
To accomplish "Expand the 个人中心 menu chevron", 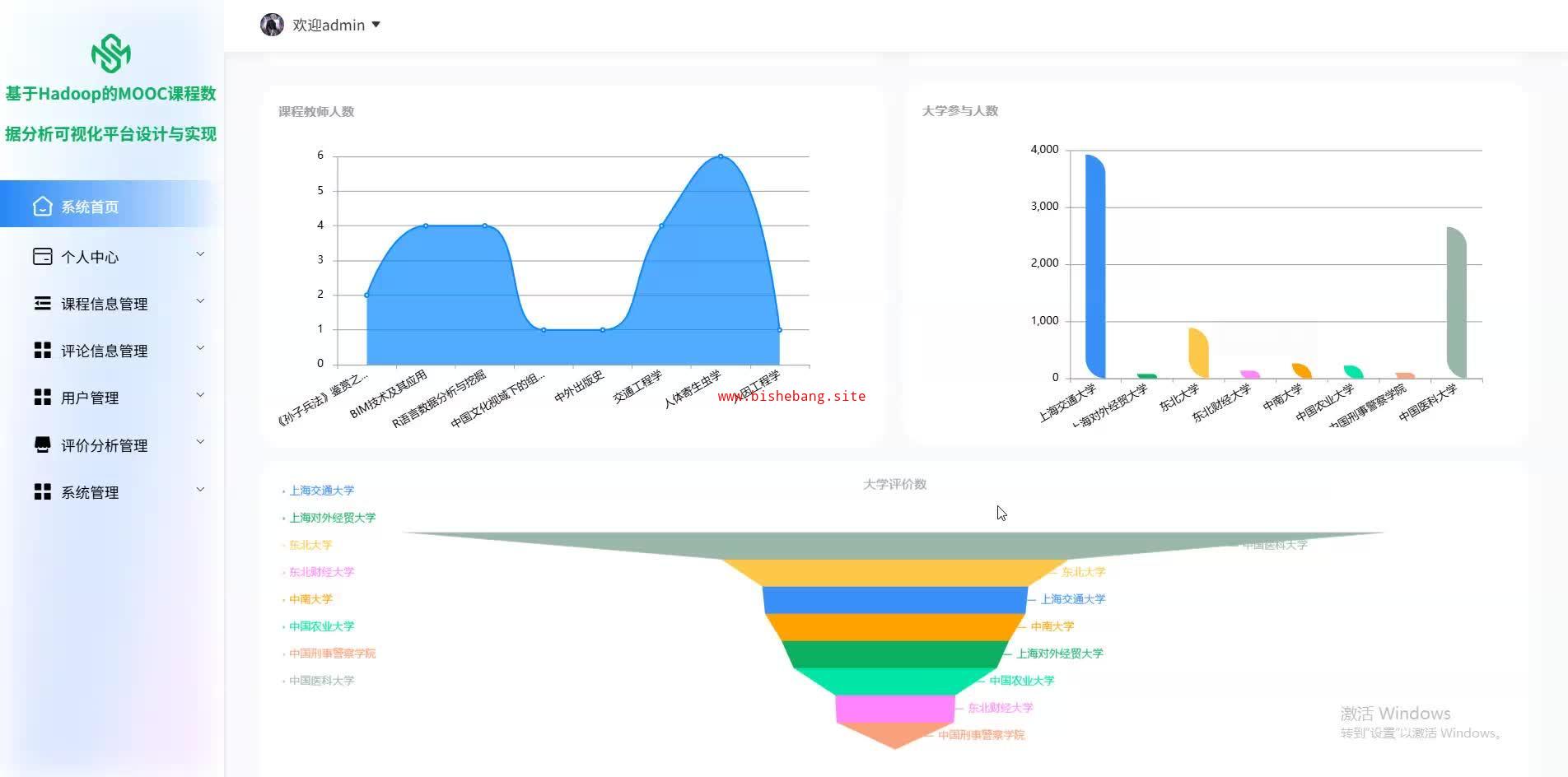I will pos(200,254).
